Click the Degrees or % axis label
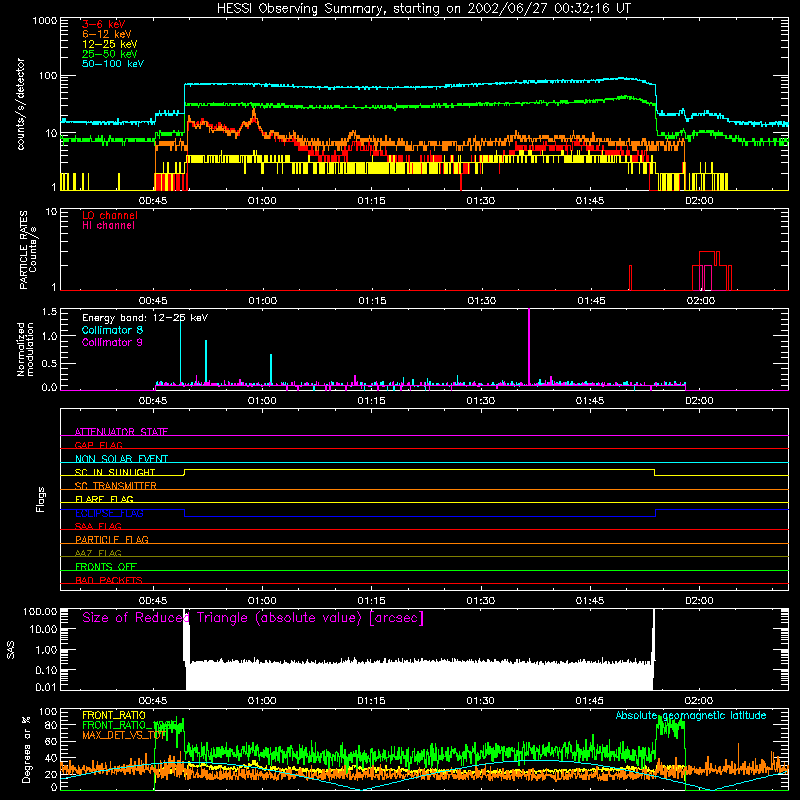800x800 pixels. tap(26, 749)
